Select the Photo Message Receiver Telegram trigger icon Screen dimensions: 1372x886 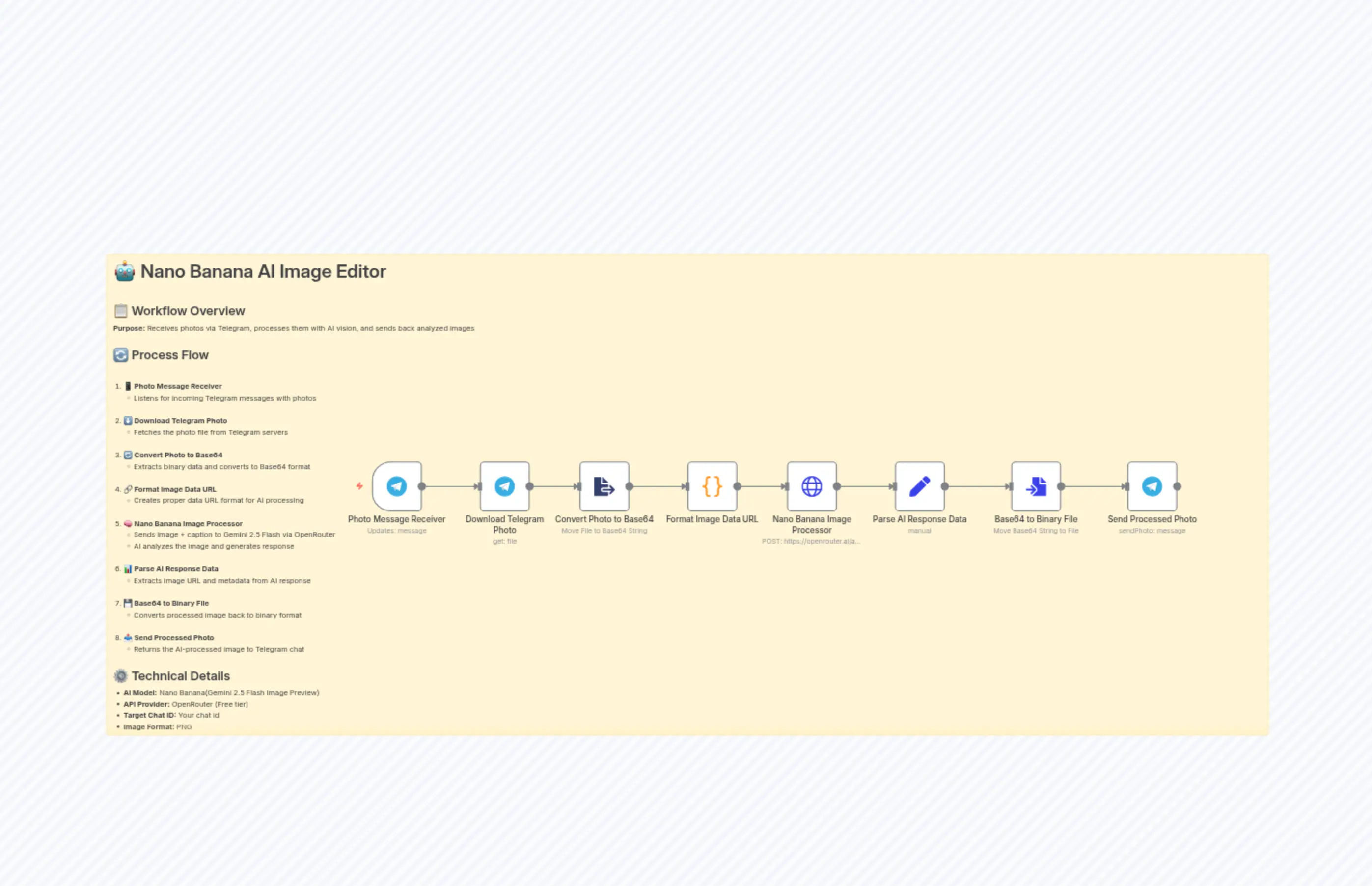point(397,486)
